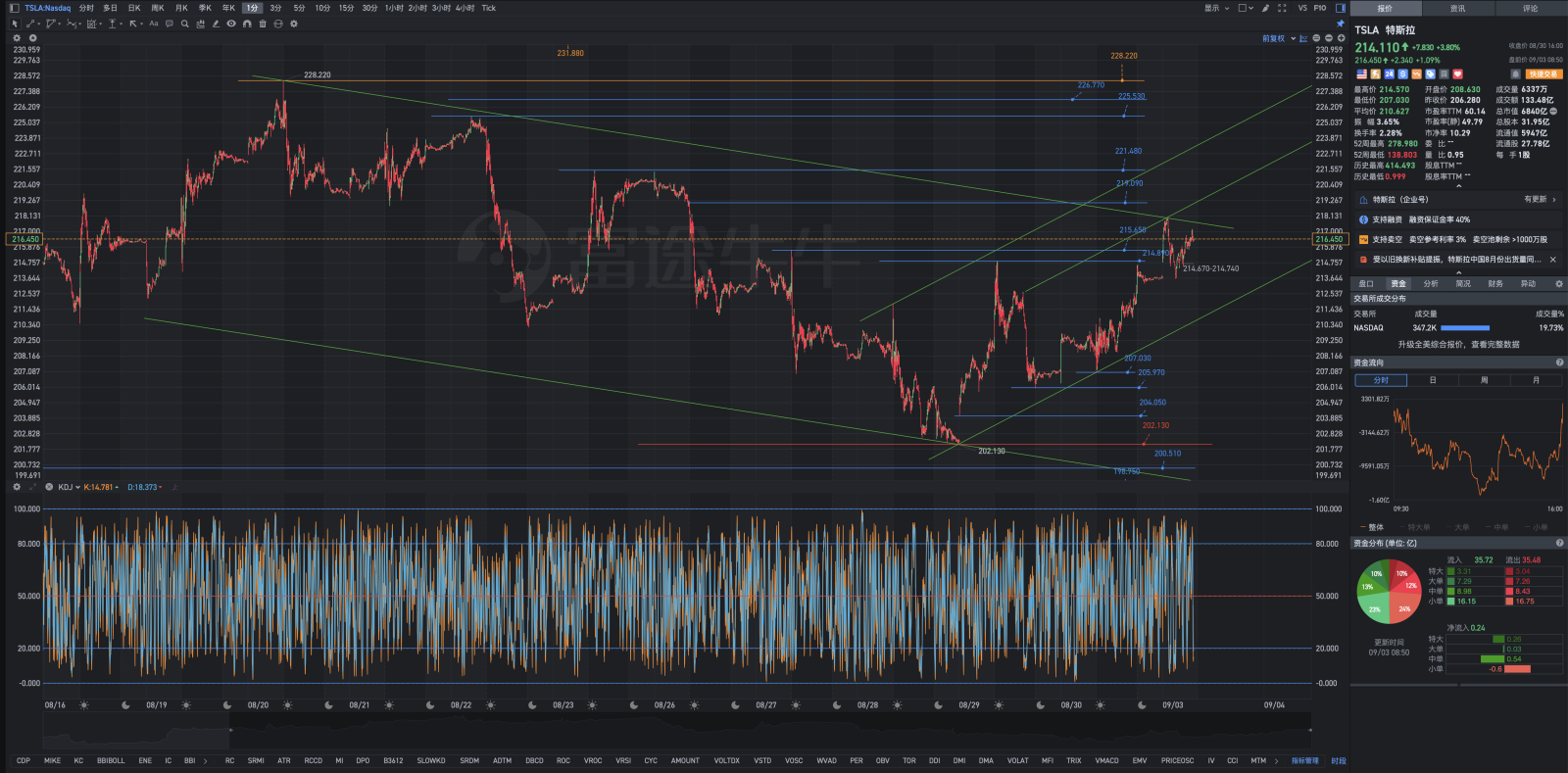This screenshot has height=773, width=1568.
Task: Dismiss the Tesla news notice
Action: 1553,260
